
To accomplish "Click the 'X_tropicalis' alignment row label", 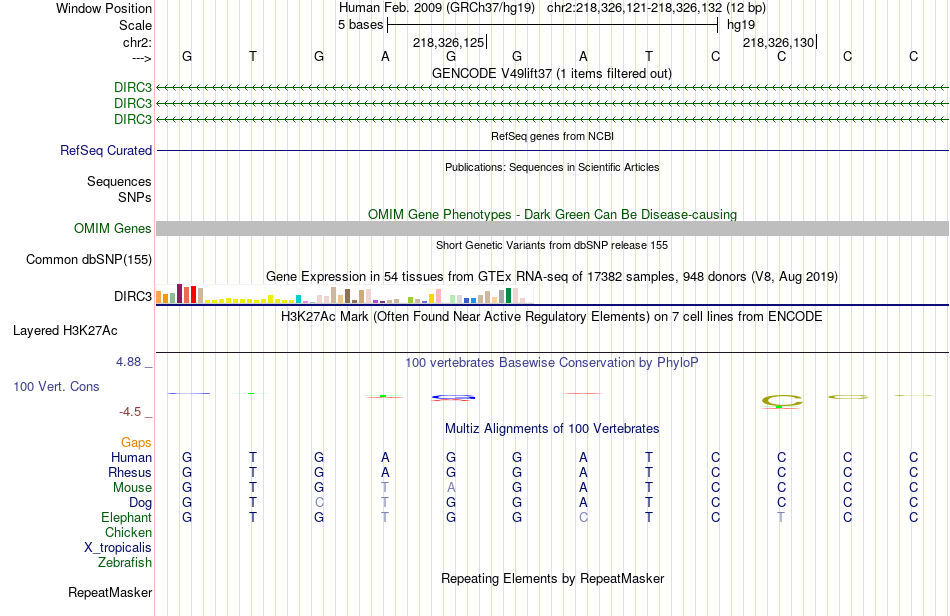I will pos(118,548).
